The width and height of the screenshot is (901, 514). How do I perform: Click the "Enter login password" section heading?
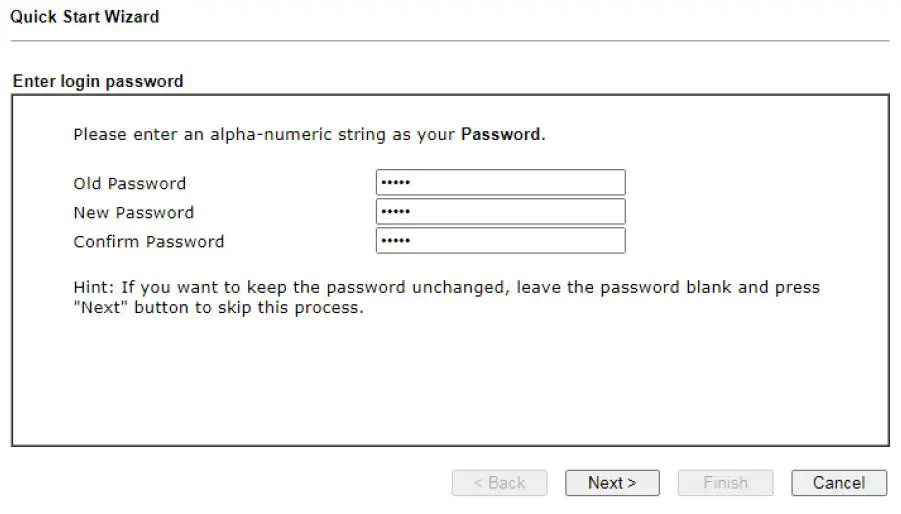(98, 81)
